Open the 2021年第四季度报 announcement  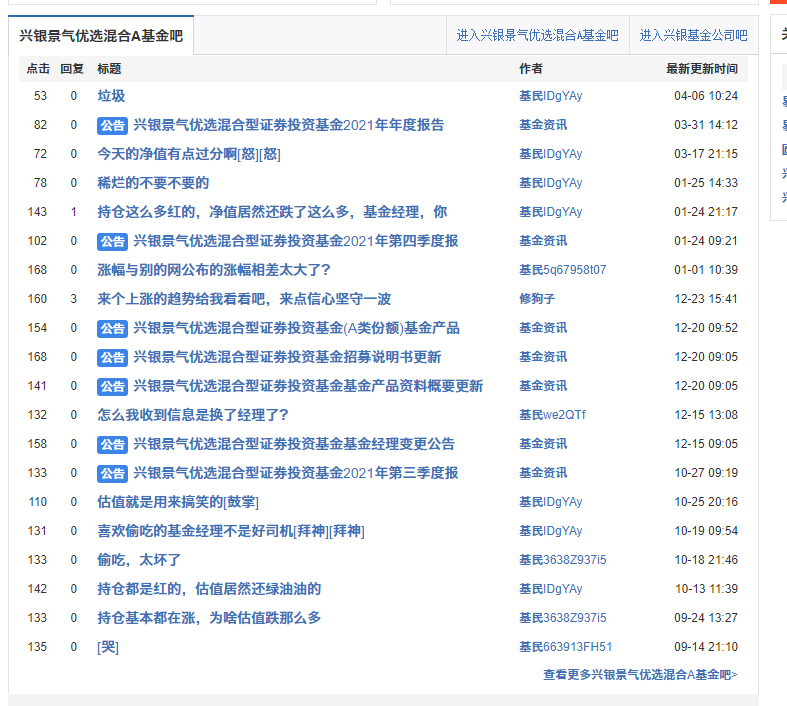coord(296,241)
